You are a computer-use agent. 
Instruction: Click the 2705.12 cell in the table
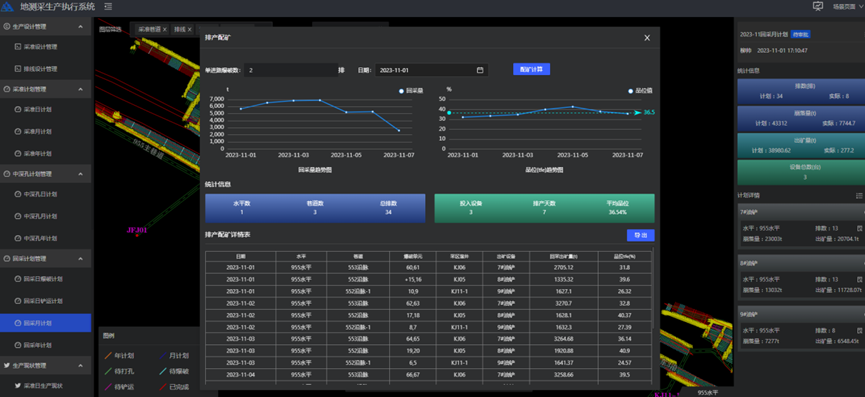click(x=563, y=267)
